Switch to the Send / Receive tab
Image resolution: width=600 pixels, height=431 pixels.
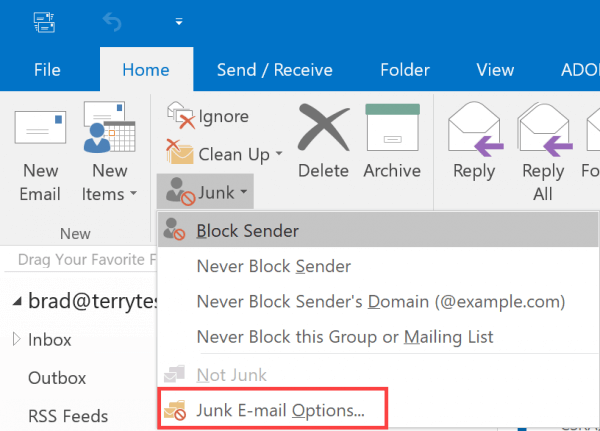pyautogui.click(x=275, y=70)
